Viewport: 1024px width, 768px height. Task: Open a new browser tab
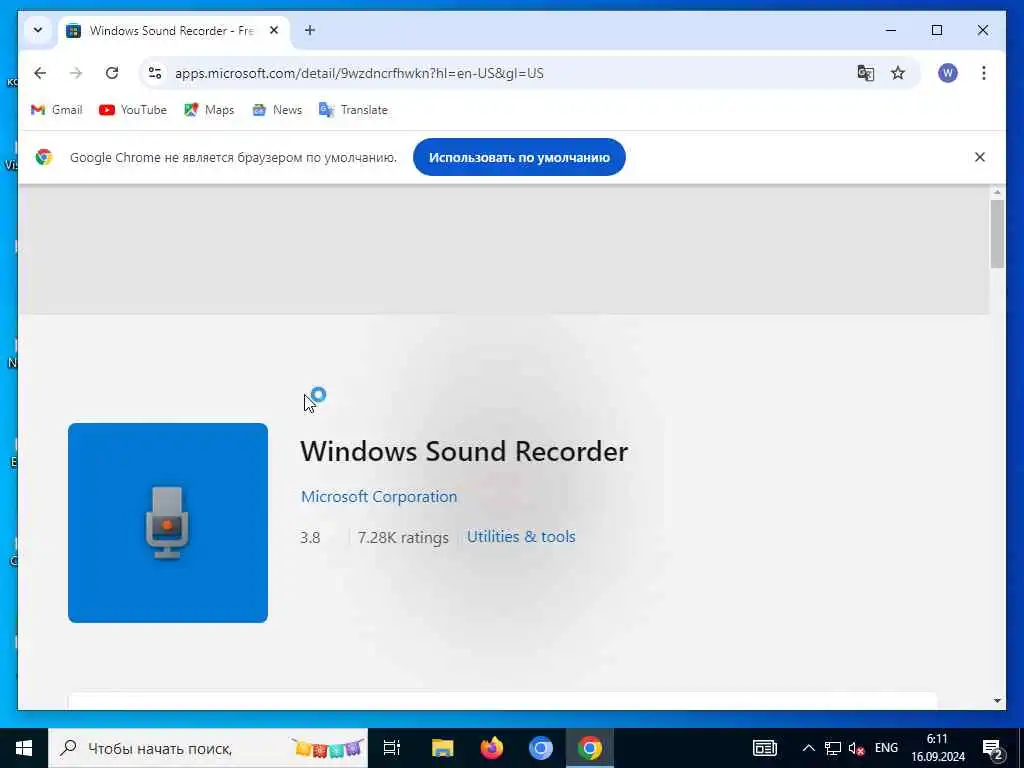[x=310, y=30]
